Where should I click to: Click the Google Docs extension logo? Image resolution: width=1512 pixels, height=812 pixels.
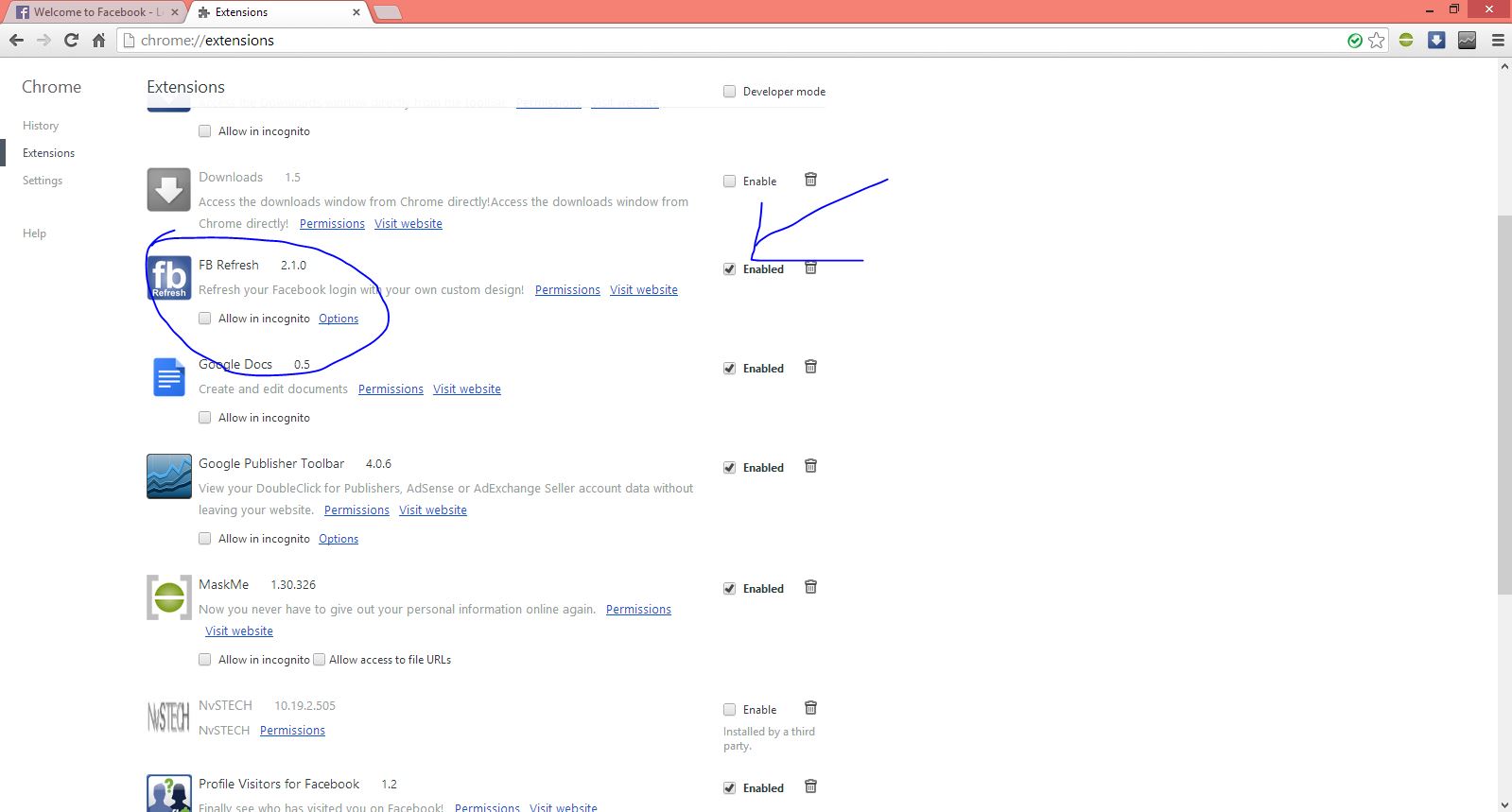click(x=168, y=377)
